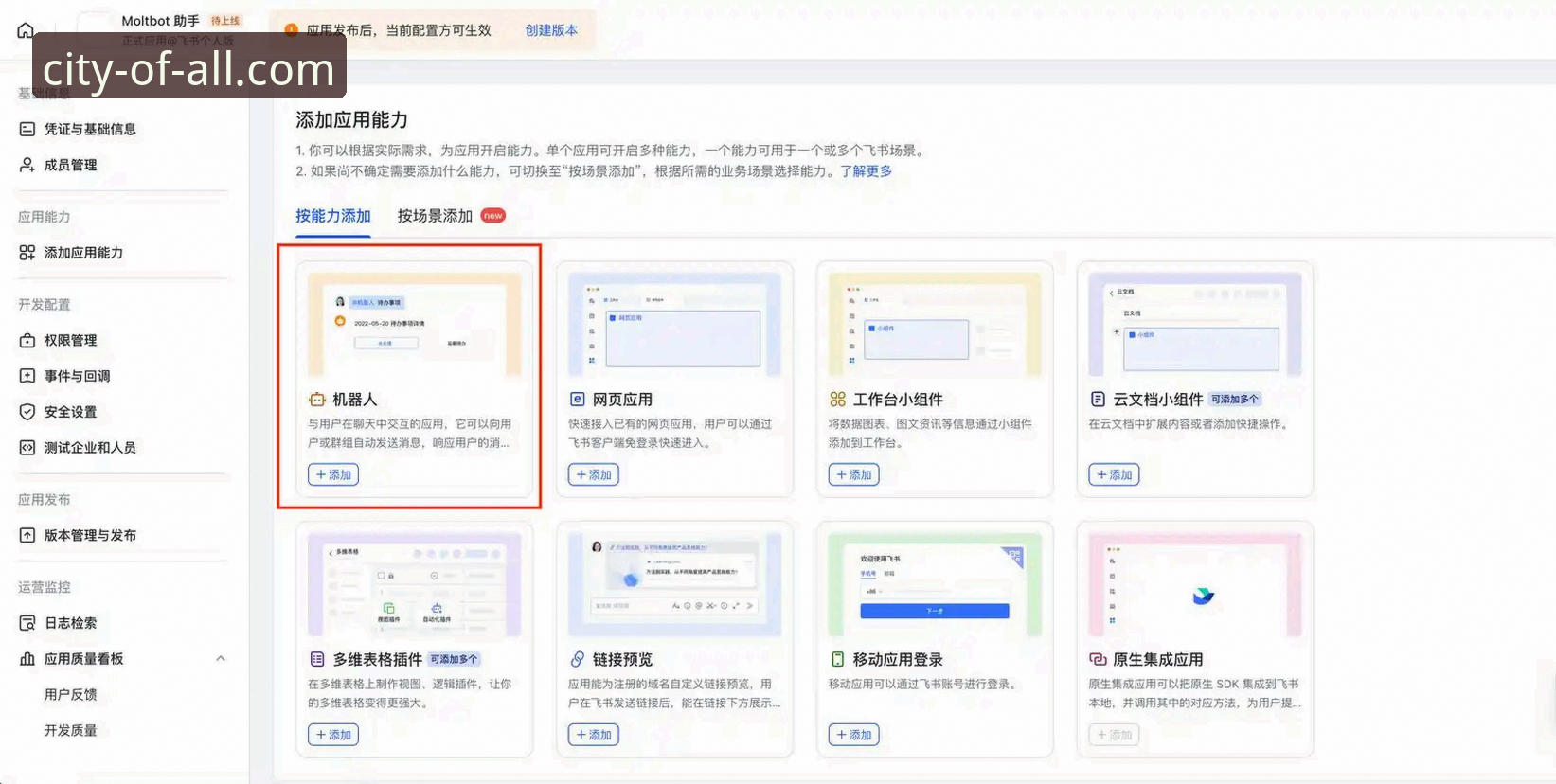Image resolution: width=1556 pixels, height=784 pixels.
Task: Click the robot icon beside 机器人
Action: tap(317, 400)
